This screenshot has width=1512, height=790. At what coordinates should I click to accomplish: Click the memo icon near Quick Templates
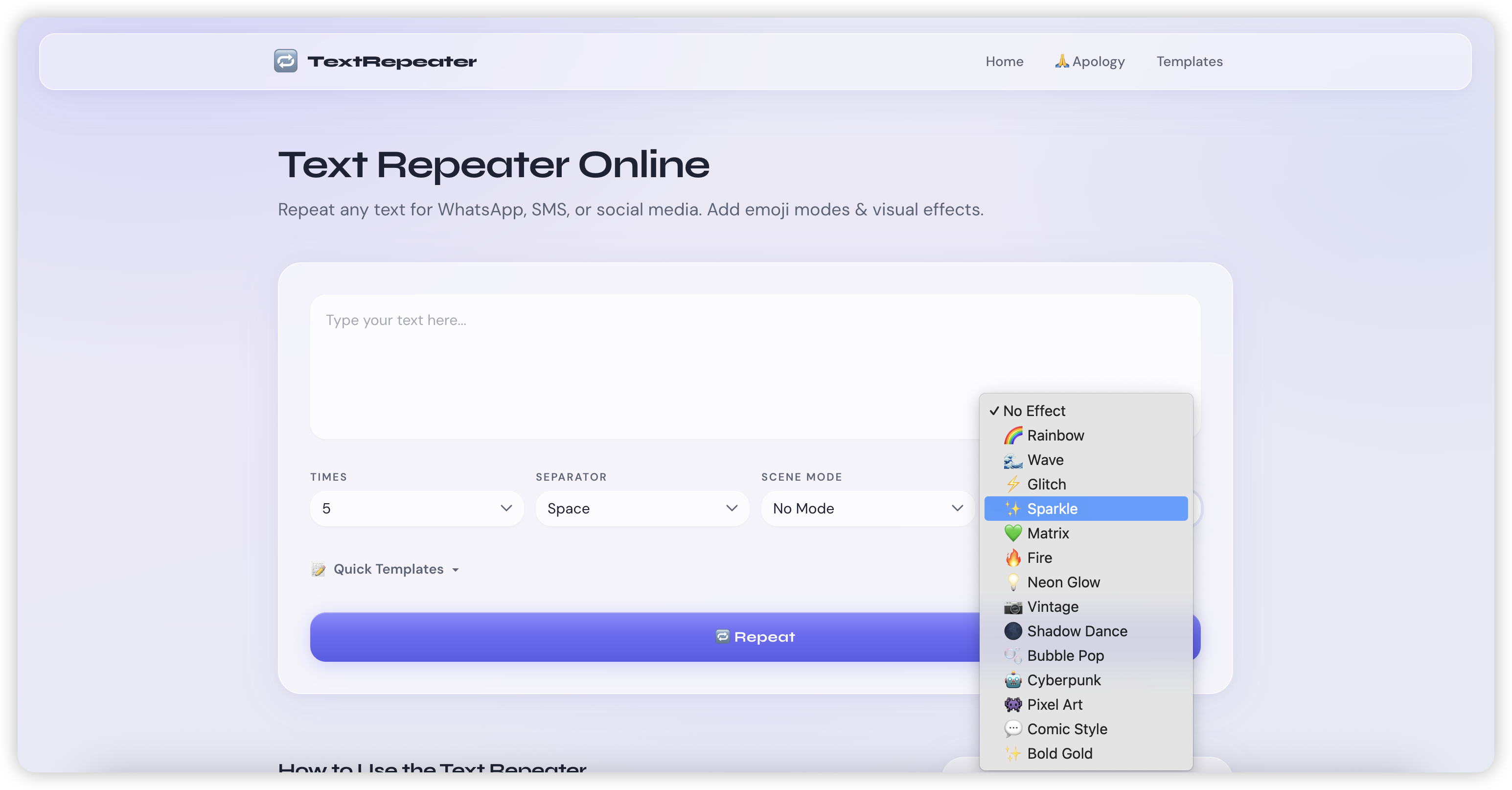(319, 569)
